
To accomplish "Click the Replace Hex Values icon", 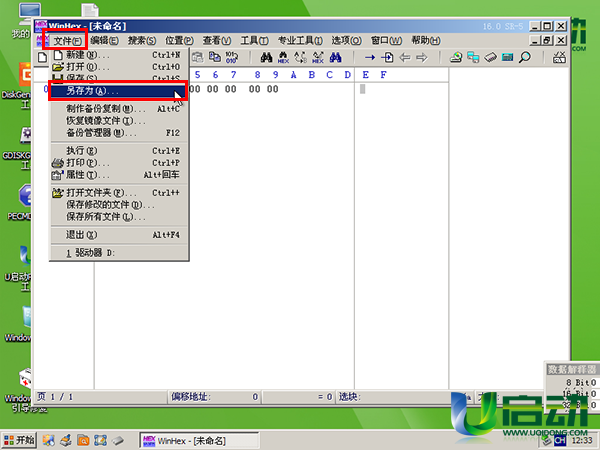I will [x=318, y=58].
